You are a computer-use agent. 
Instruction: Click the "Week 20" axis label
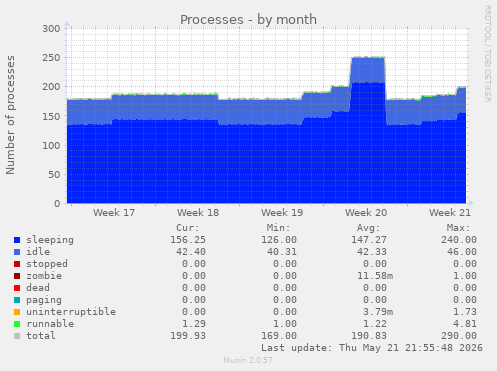[366, 213]
